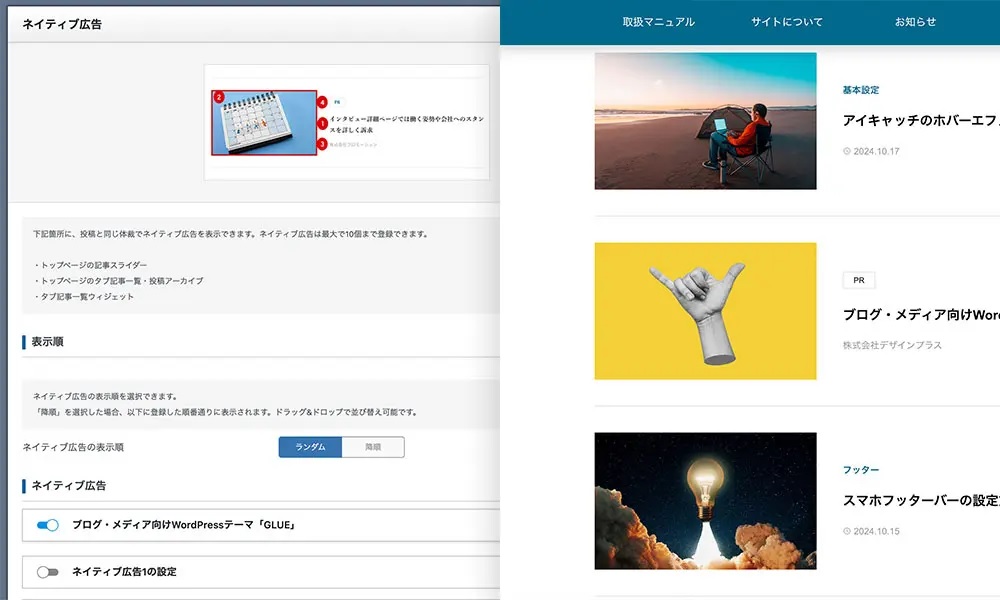Screen dimensions: 1000x600
Task: Open the フッター category link
Action: coord(861,470)
